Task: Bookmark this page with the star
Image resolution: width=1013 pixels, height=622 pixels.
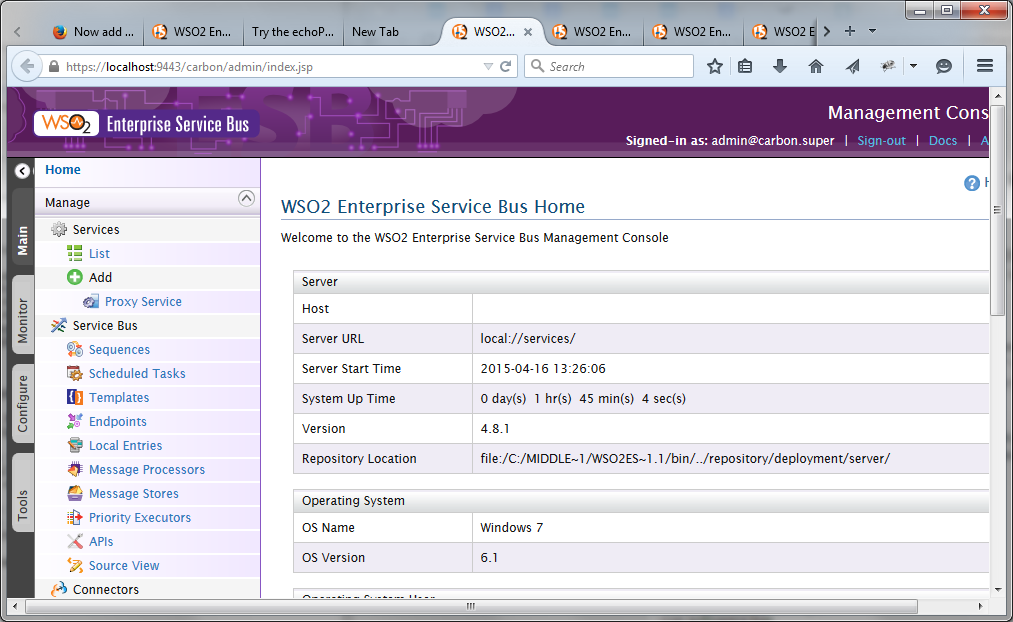Action: tap(715, 66)
